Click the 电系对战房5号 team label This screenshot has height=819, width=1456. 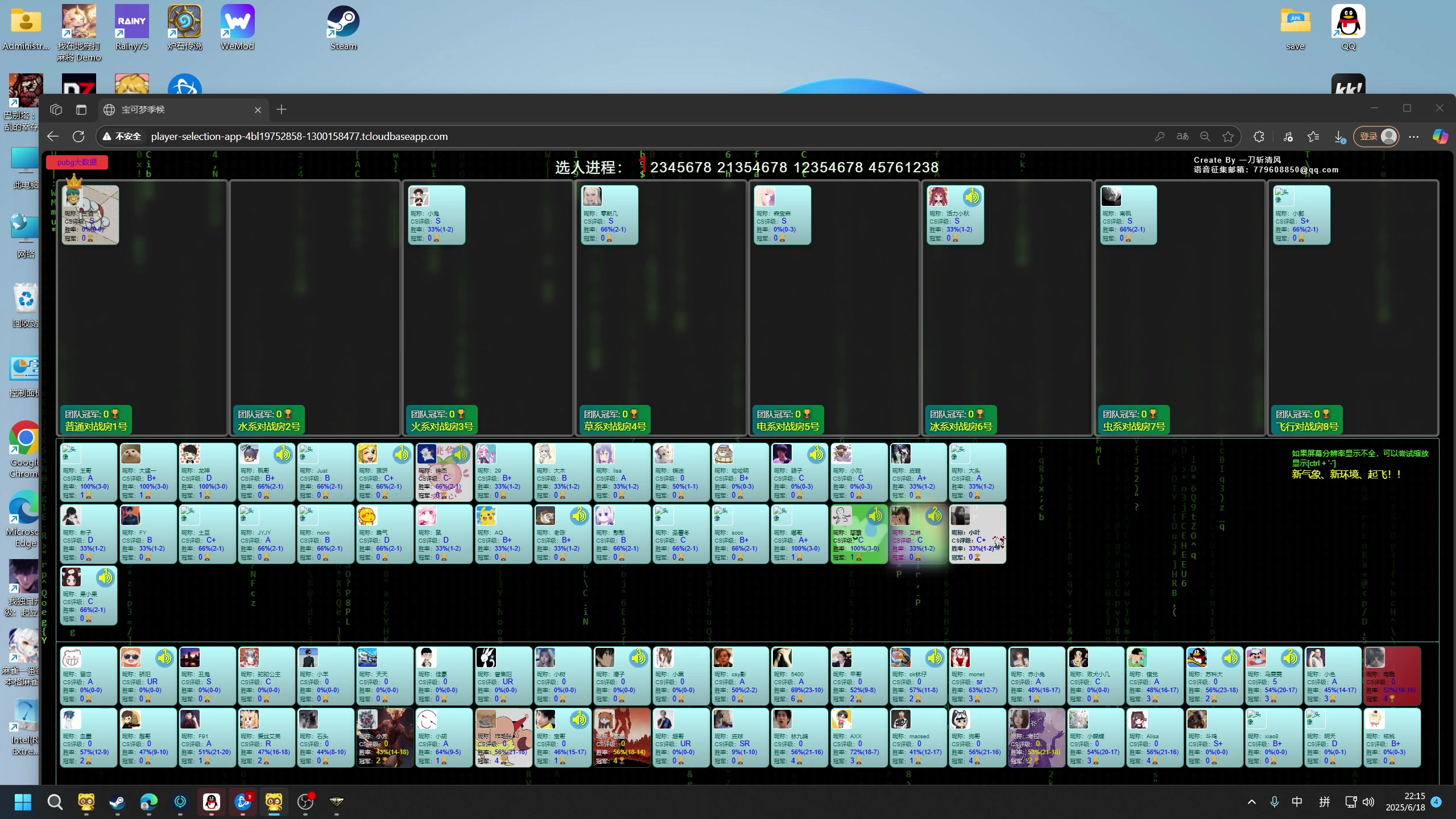[x=788, y=427]
